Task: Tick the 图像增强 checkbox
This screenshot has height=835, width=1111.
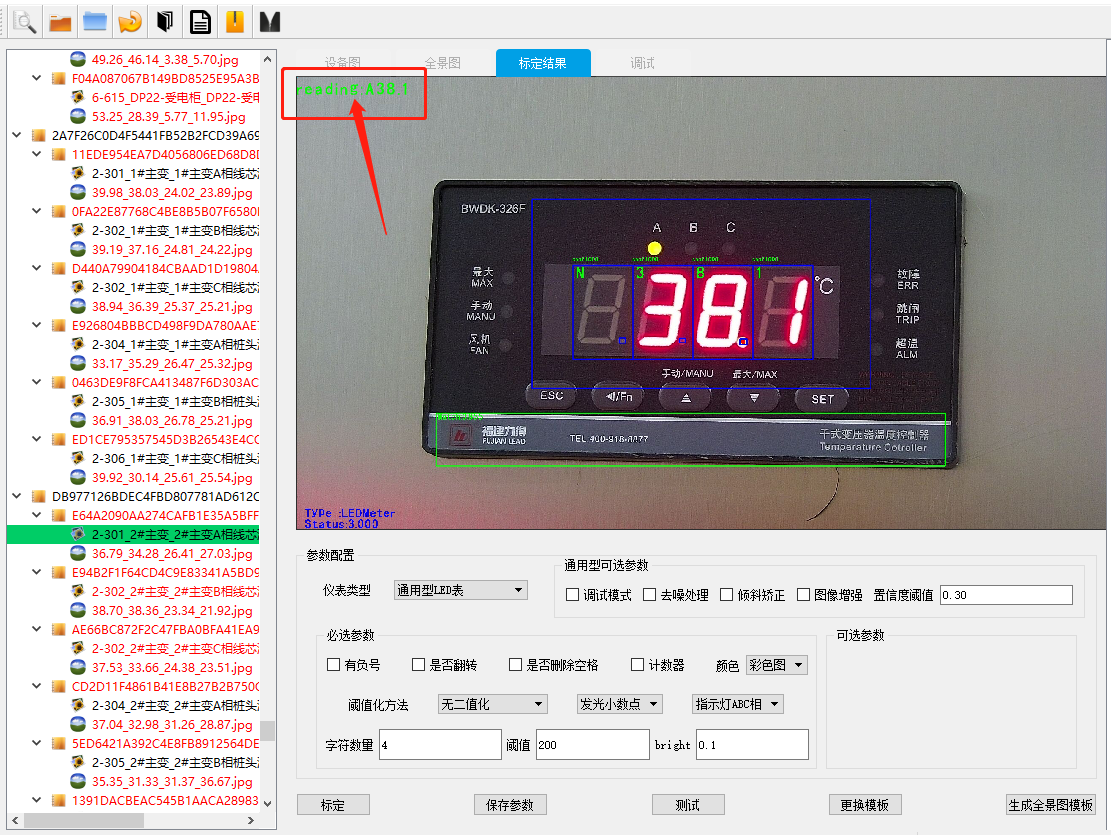Action: (x=803, y=595)
